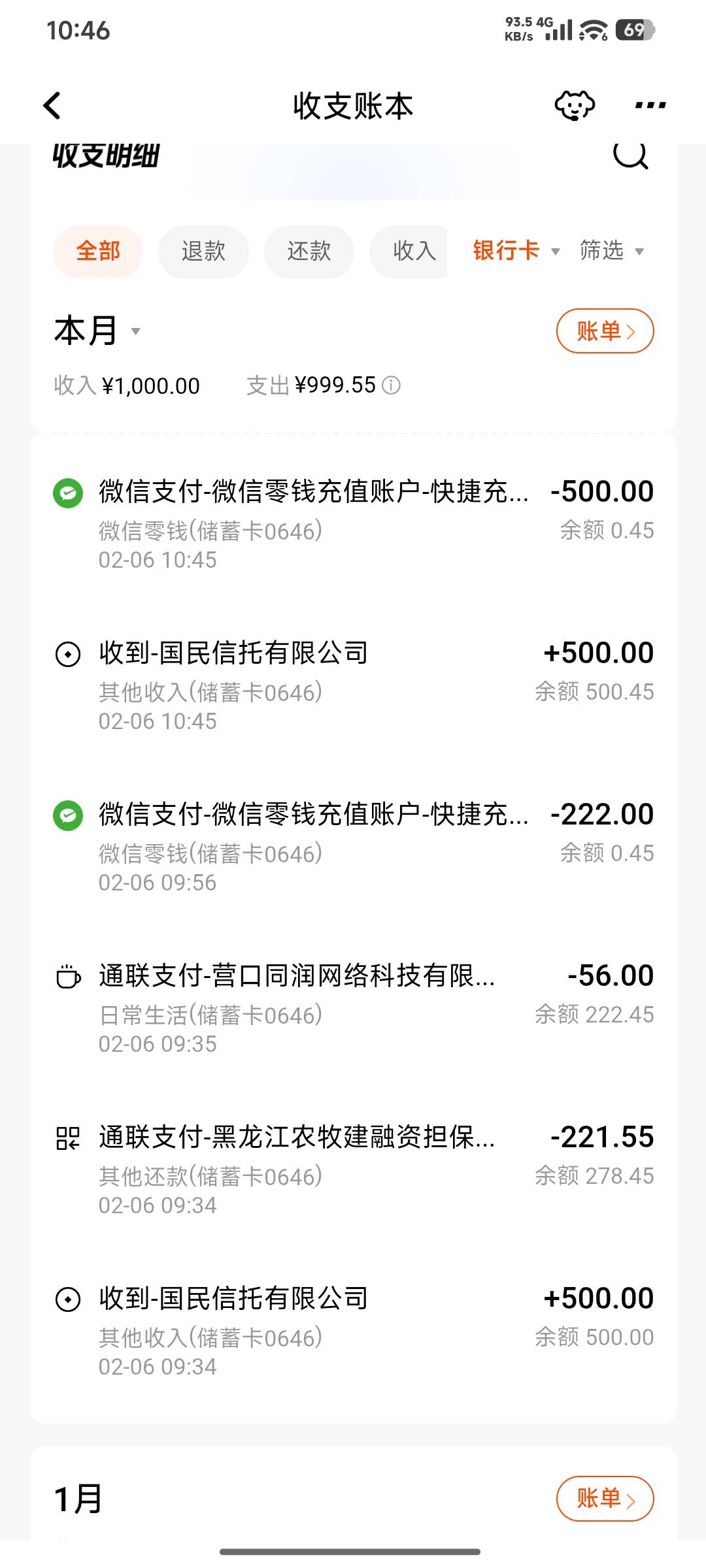
Task: Expand the 银行卡 dropdown
Action: pyautogui.click(x=516, y=251)
